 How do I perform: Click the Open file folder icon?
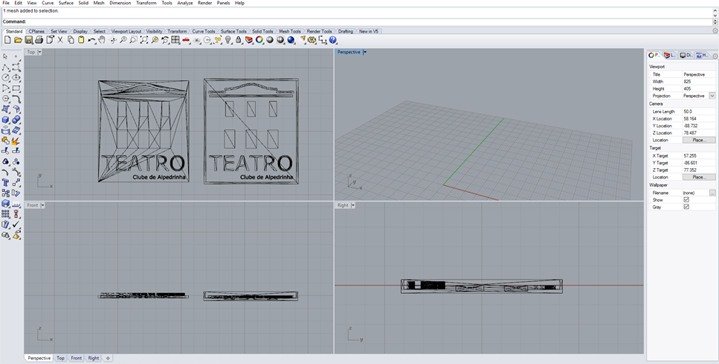click(18, 40)
